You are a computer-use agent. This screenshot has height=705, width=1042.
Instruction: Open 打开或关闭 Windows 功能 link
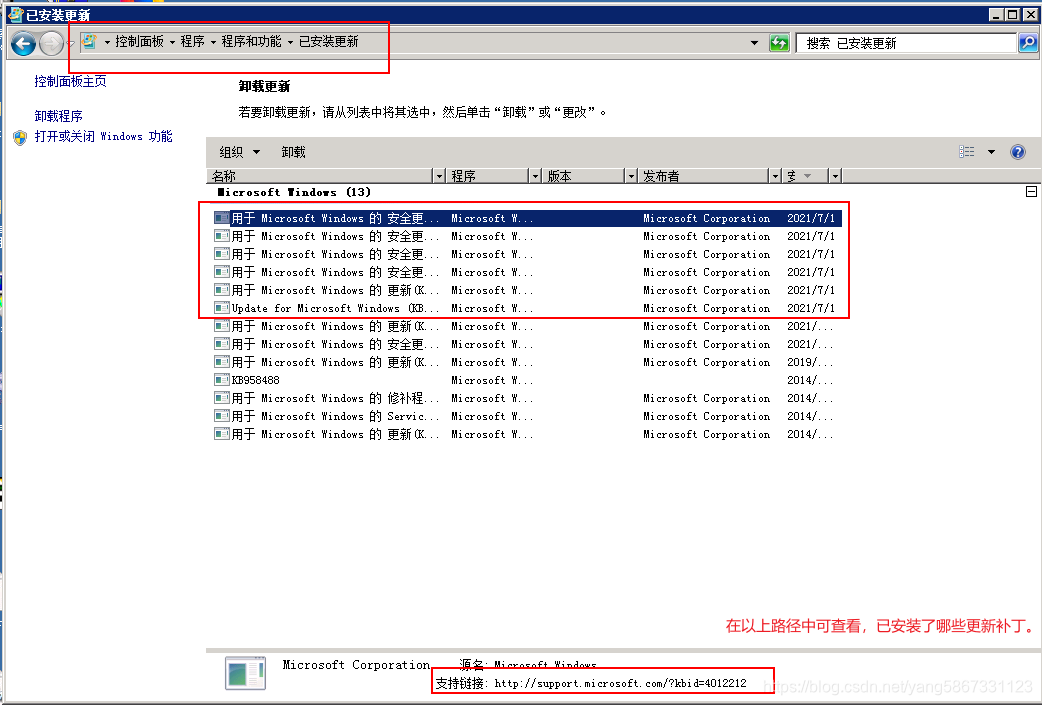coord(104,136)
